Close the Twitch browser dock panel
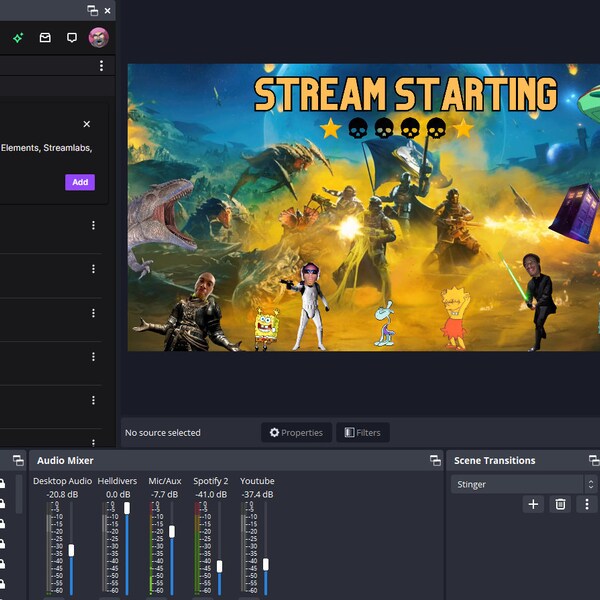 (x=108, y=11)
